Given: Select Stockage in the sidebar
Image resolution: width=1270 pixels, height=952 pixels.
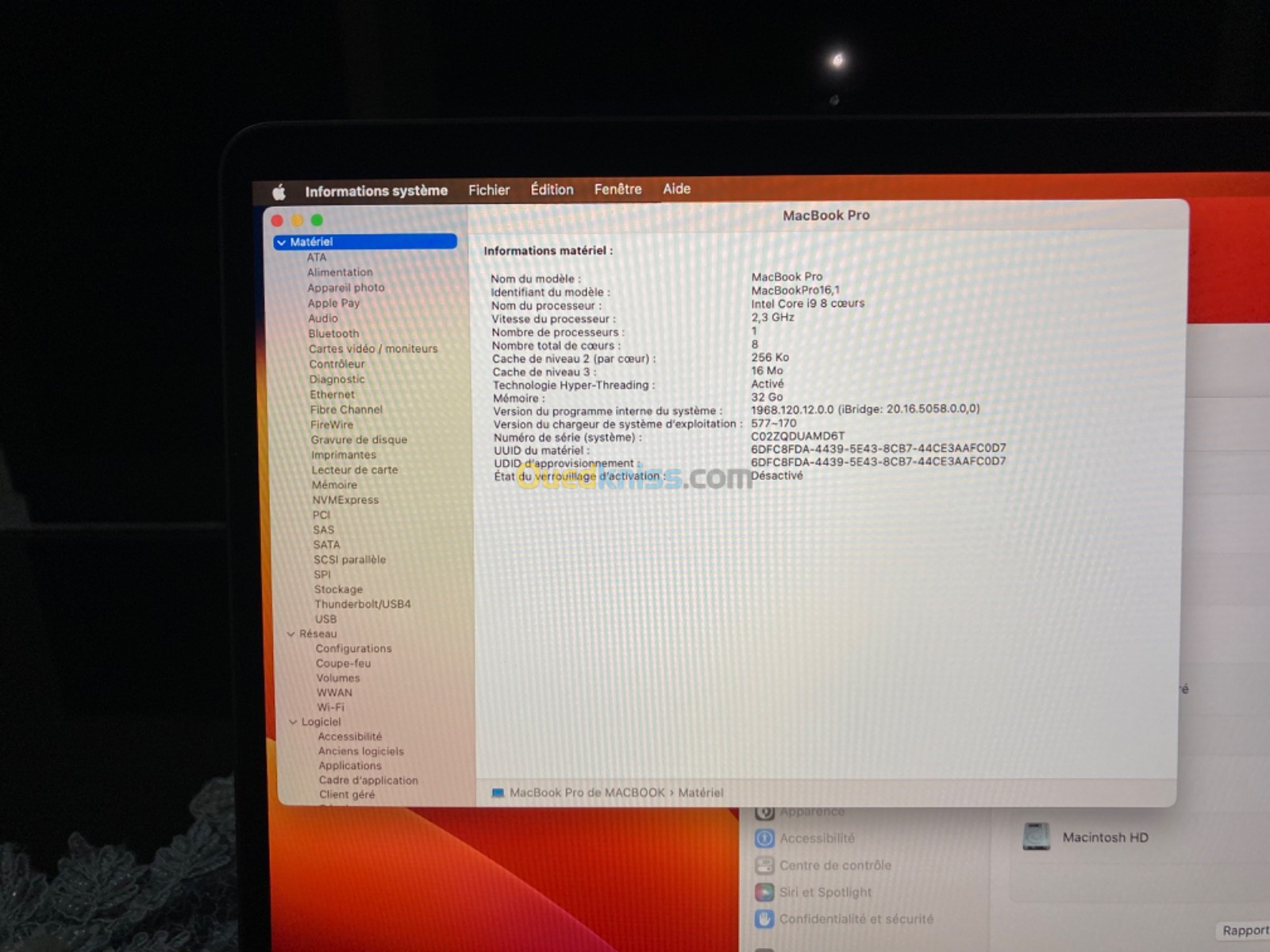Looking at the screenshot, I should [x=338, y=589].
